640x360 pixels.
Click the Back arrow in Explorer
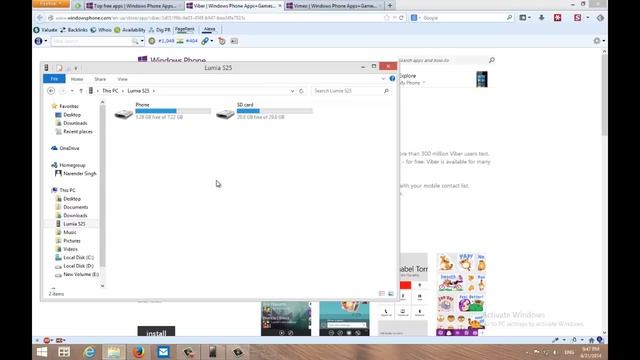coord(51,91)
